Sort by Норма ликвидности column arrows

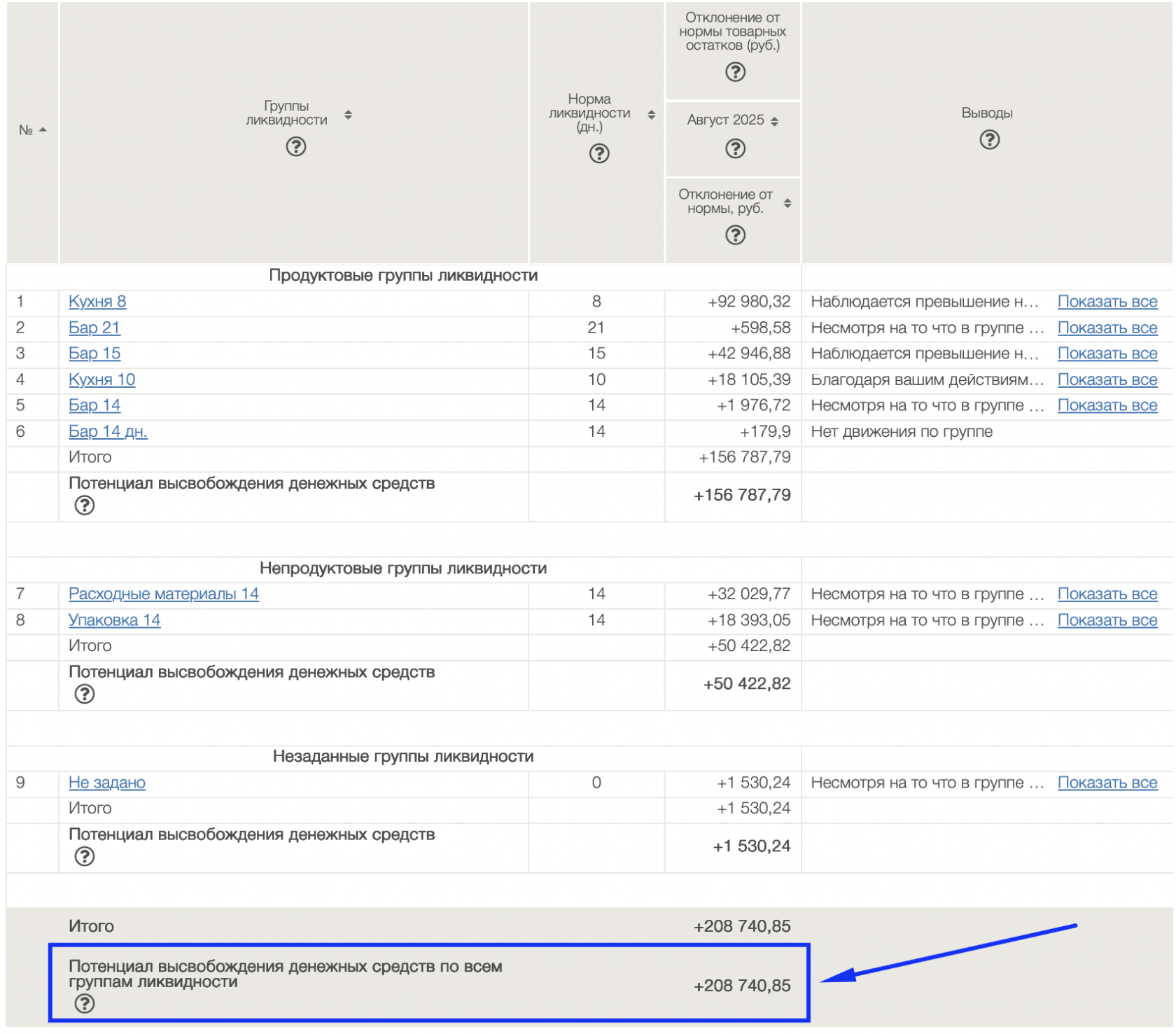652,115
